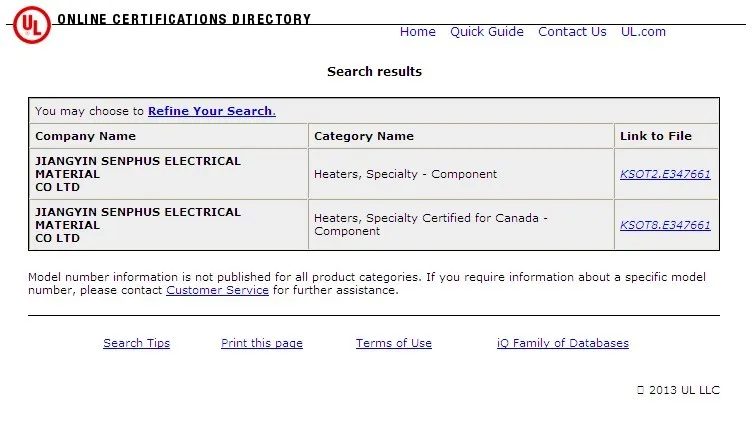The height and width of the screenshot is (425, 751).
Task: Open the Quick Guide link
Action: click(486, 32)
